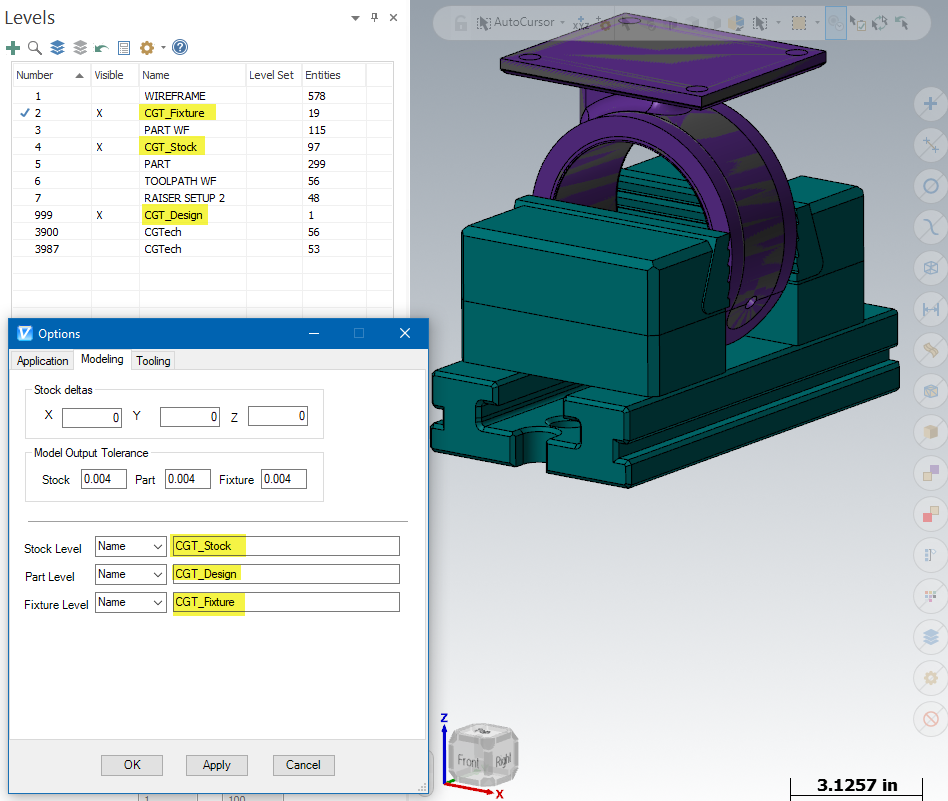
Task: Open the Stock Level Name dropdown
Action: pos(131,546)
